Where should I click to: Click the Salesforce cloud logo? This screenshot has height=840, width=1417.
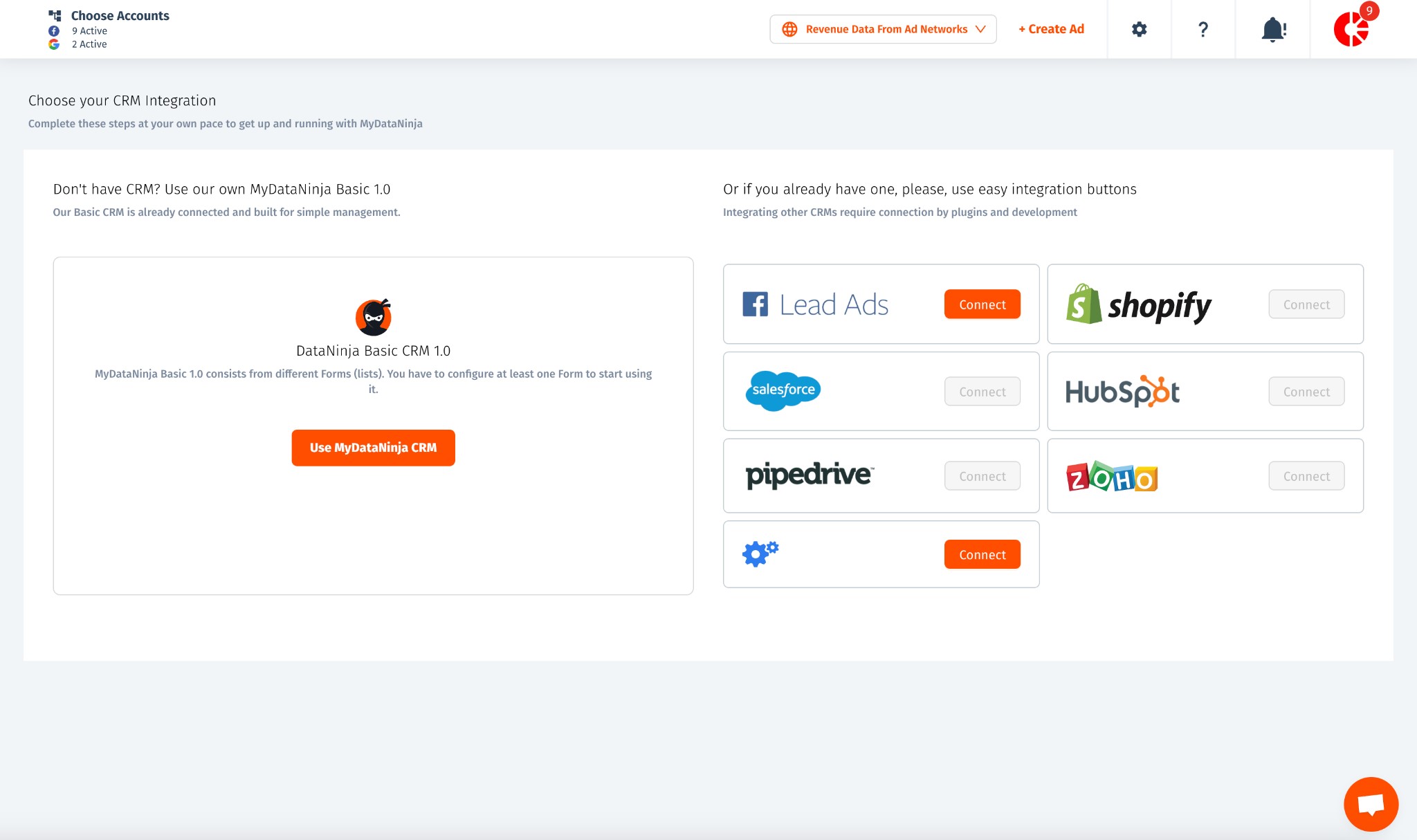tap(783, 390)
